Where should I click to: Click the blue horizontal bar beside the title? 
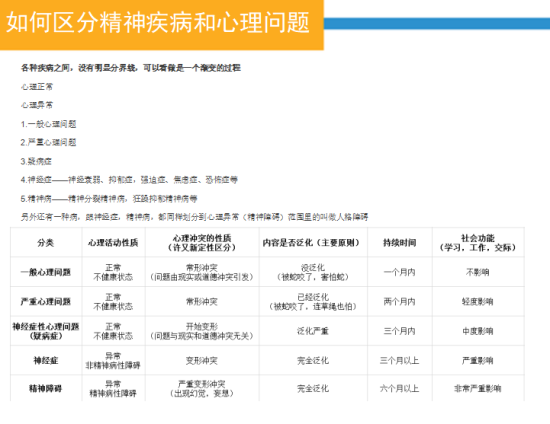coord(437,23)
